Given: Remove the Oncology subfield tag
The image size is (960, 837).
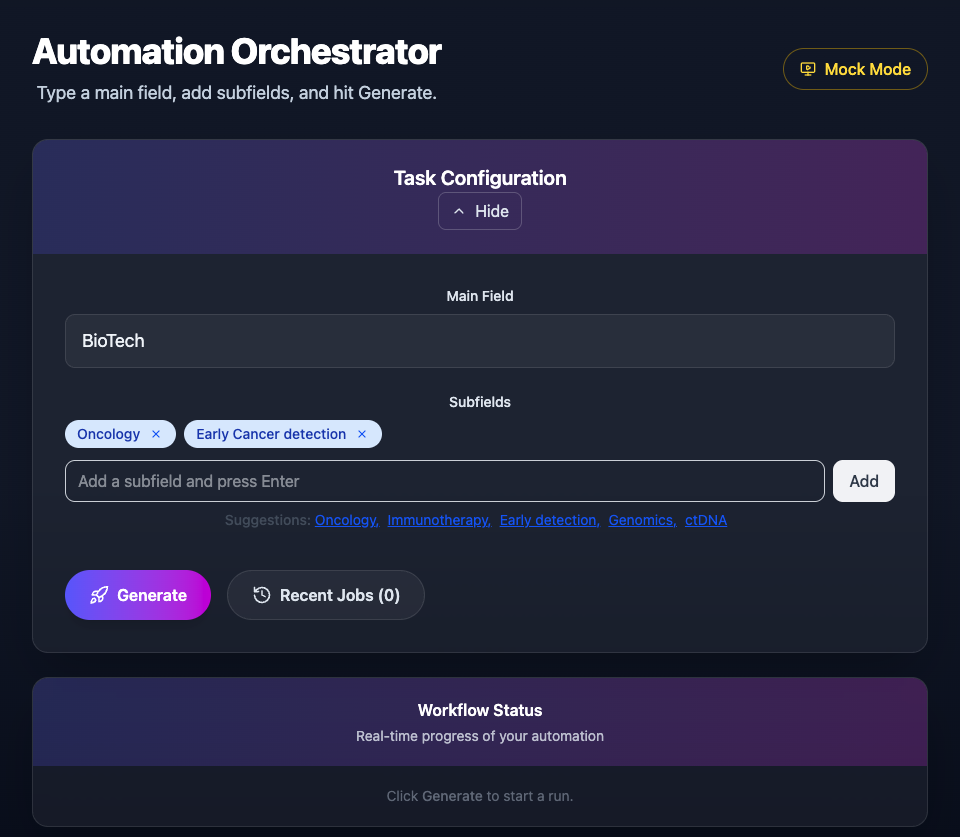Looking at the screenshot, I should click(156, 434).
